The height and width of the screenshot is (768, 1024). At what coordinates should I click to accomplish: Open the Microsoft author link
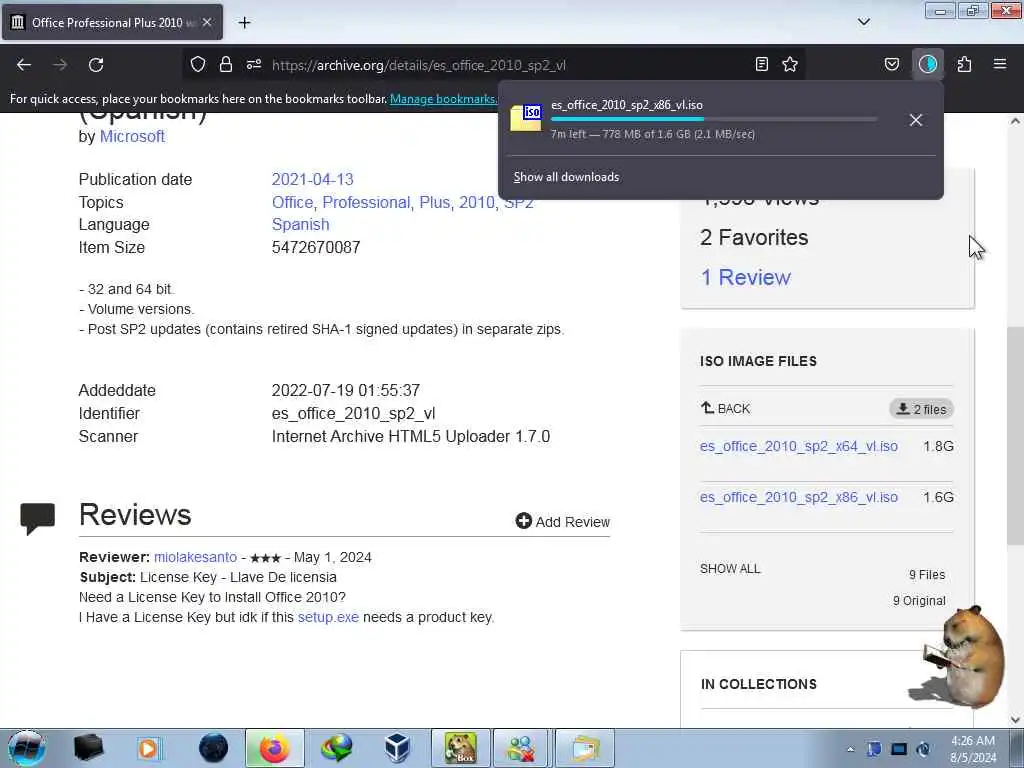tap(132, 136)
